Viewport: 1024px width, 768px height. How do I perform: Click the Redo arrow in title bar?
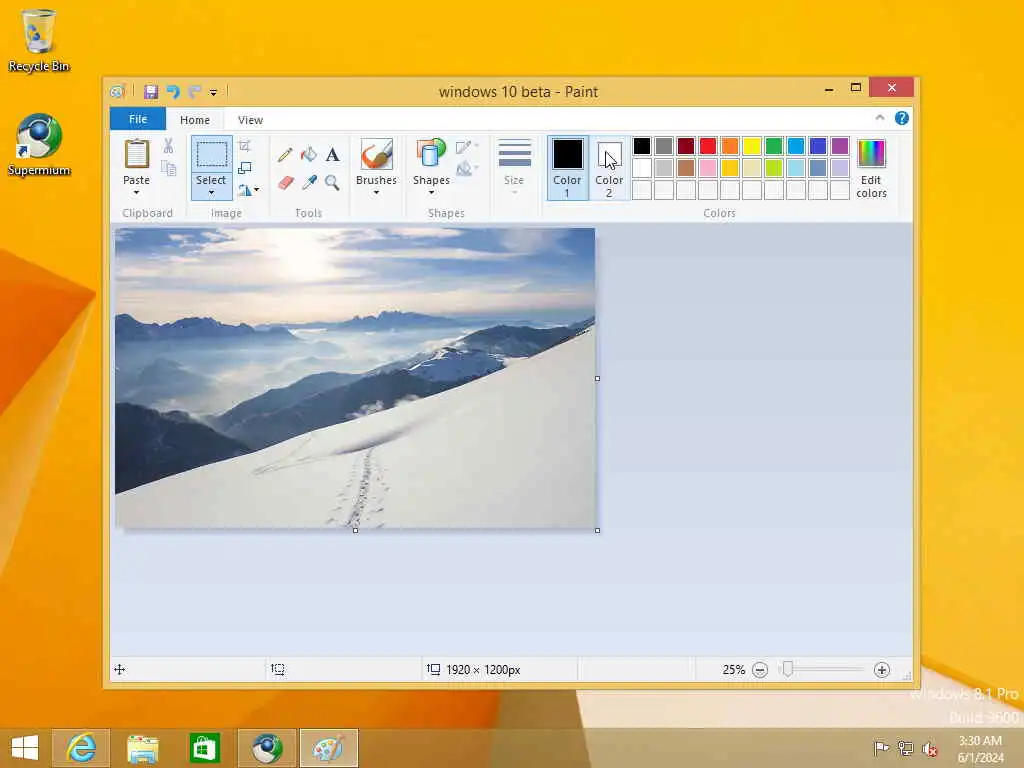click(195, 91)
